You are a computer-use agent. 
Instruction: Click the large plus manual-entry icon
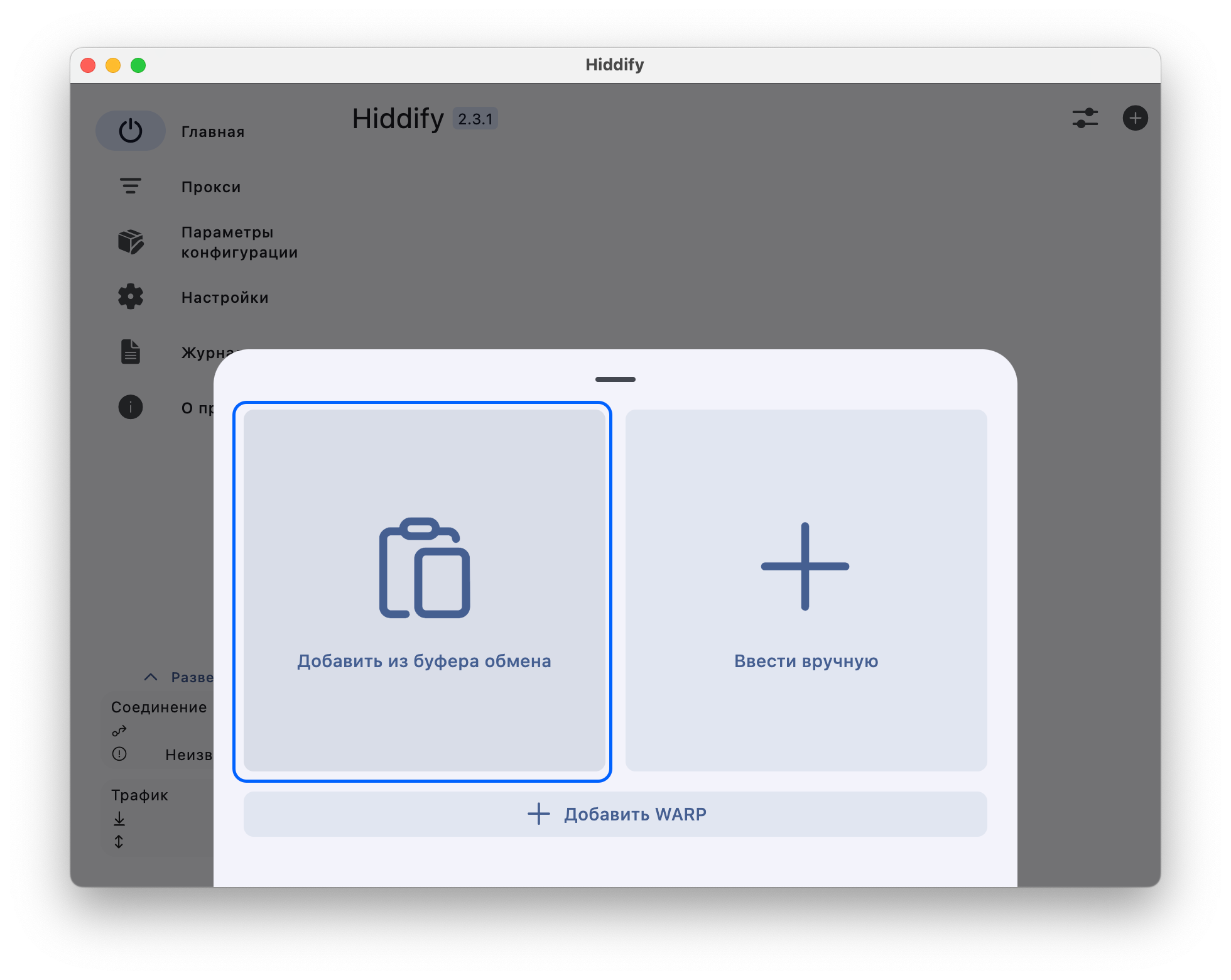[x=805, y=566]
